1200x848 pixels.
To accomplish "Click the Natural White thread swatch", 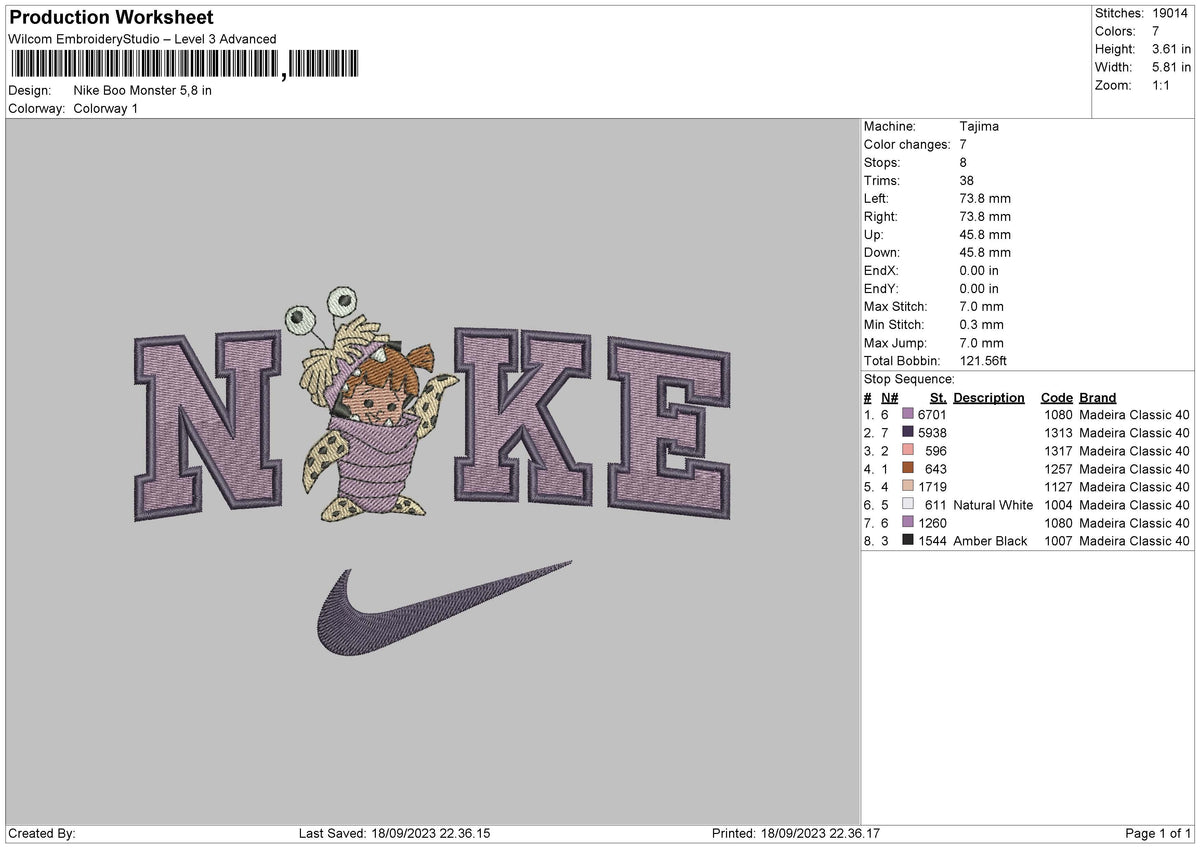I will [906, 505].
